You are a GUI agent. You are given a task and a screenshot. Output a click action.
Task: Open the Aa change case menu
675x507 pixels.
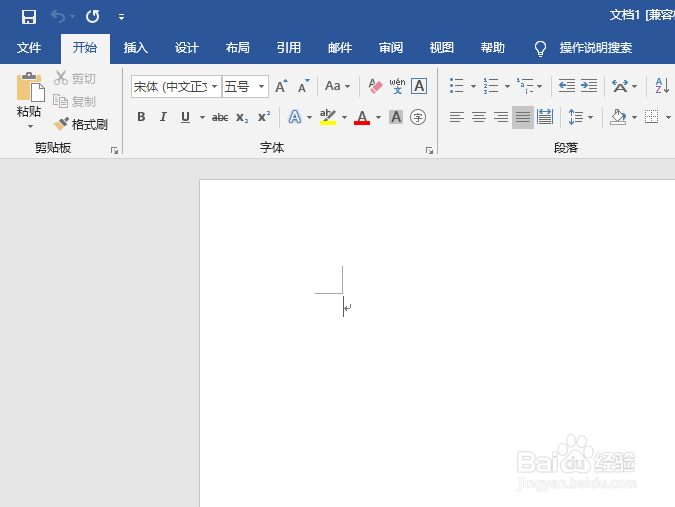click(337, 86)
